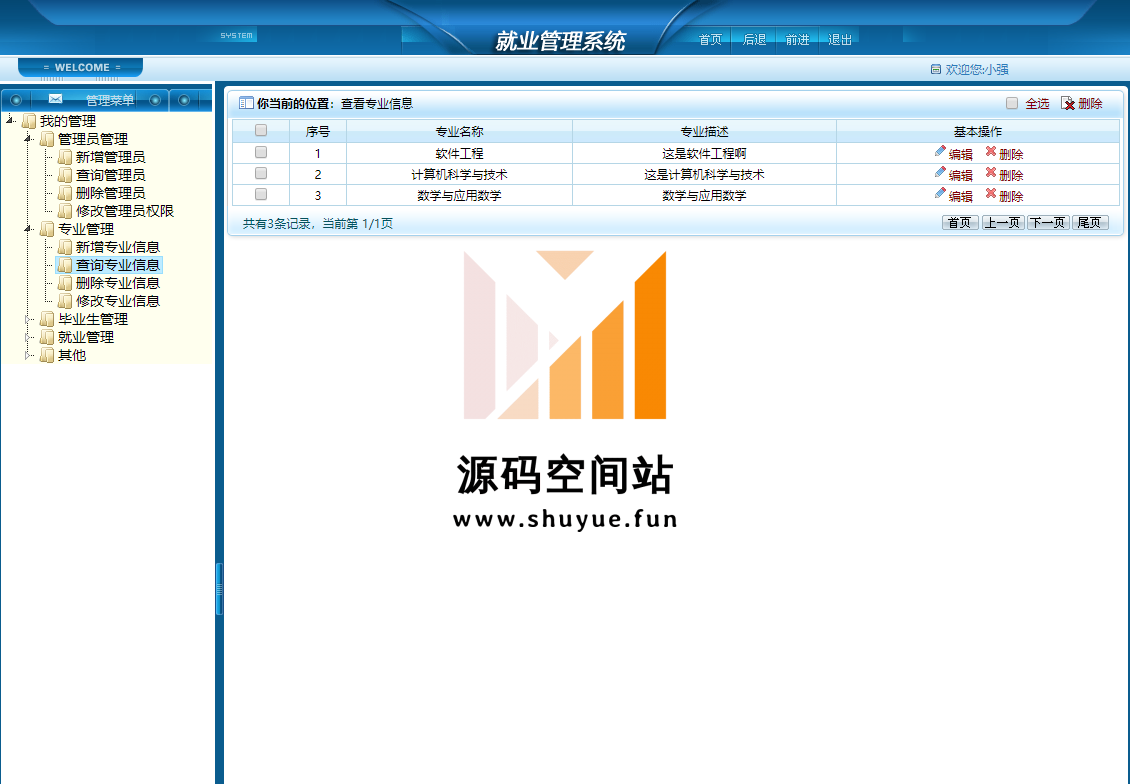Check the box for row 1 软件工程

pos(261,152)
